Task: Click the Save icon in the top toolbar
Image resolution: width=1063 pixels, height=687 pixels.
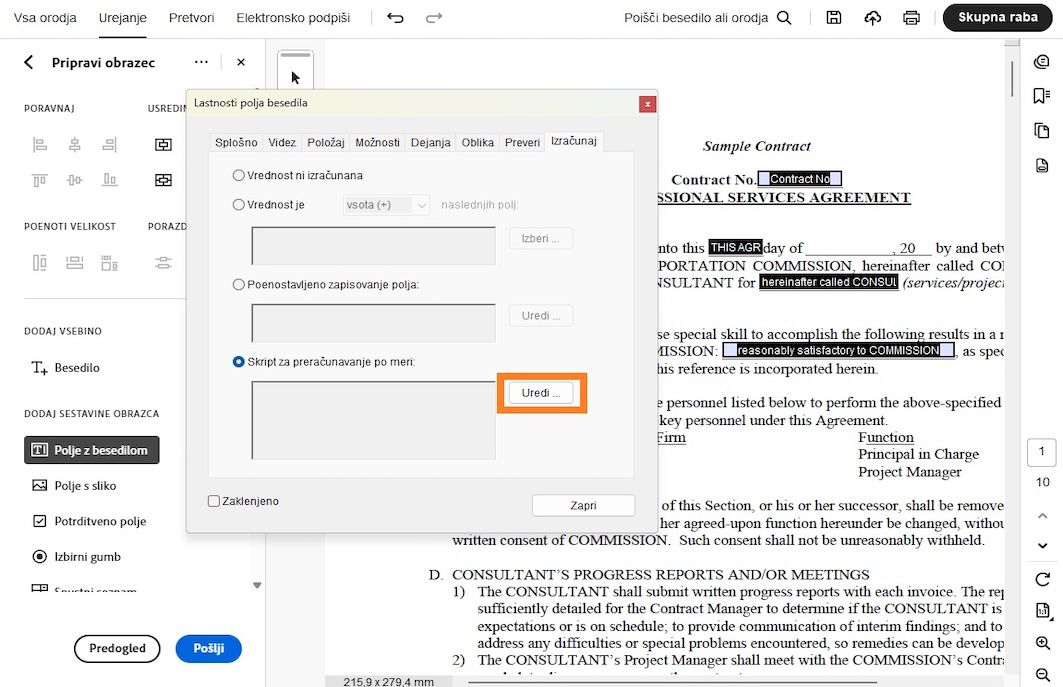Action: [x=833, y=17]
